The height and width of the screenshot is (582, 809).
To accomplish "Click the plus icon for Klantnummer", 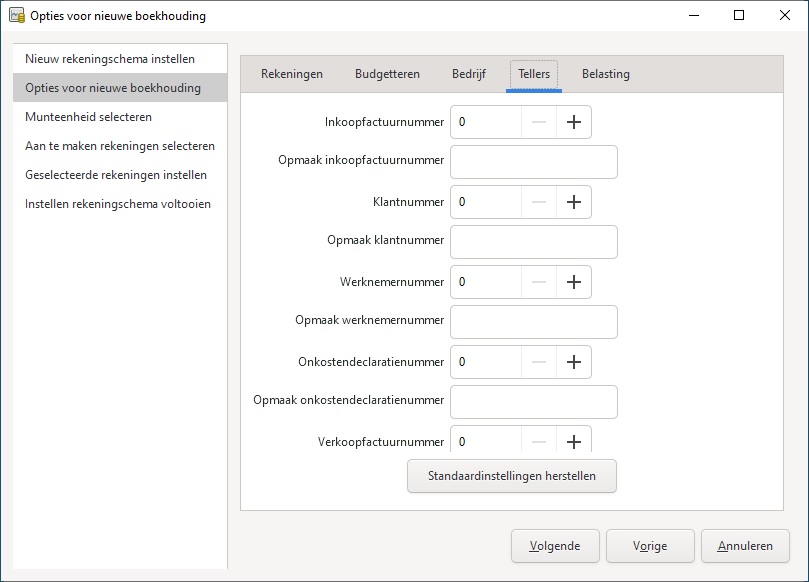I will pos(573,202).
